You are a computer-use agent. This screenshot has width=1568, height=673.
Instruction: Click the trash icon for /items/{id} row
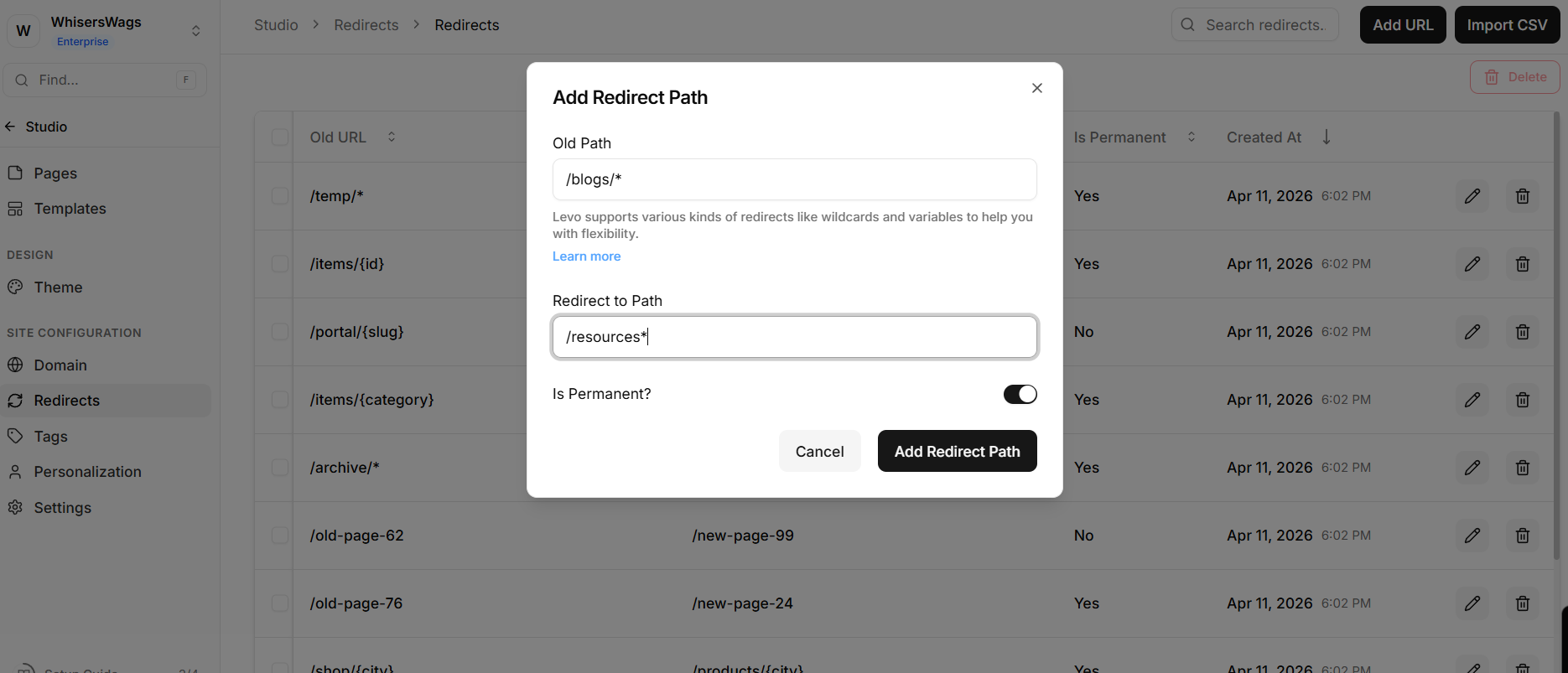coord(1522,264)
